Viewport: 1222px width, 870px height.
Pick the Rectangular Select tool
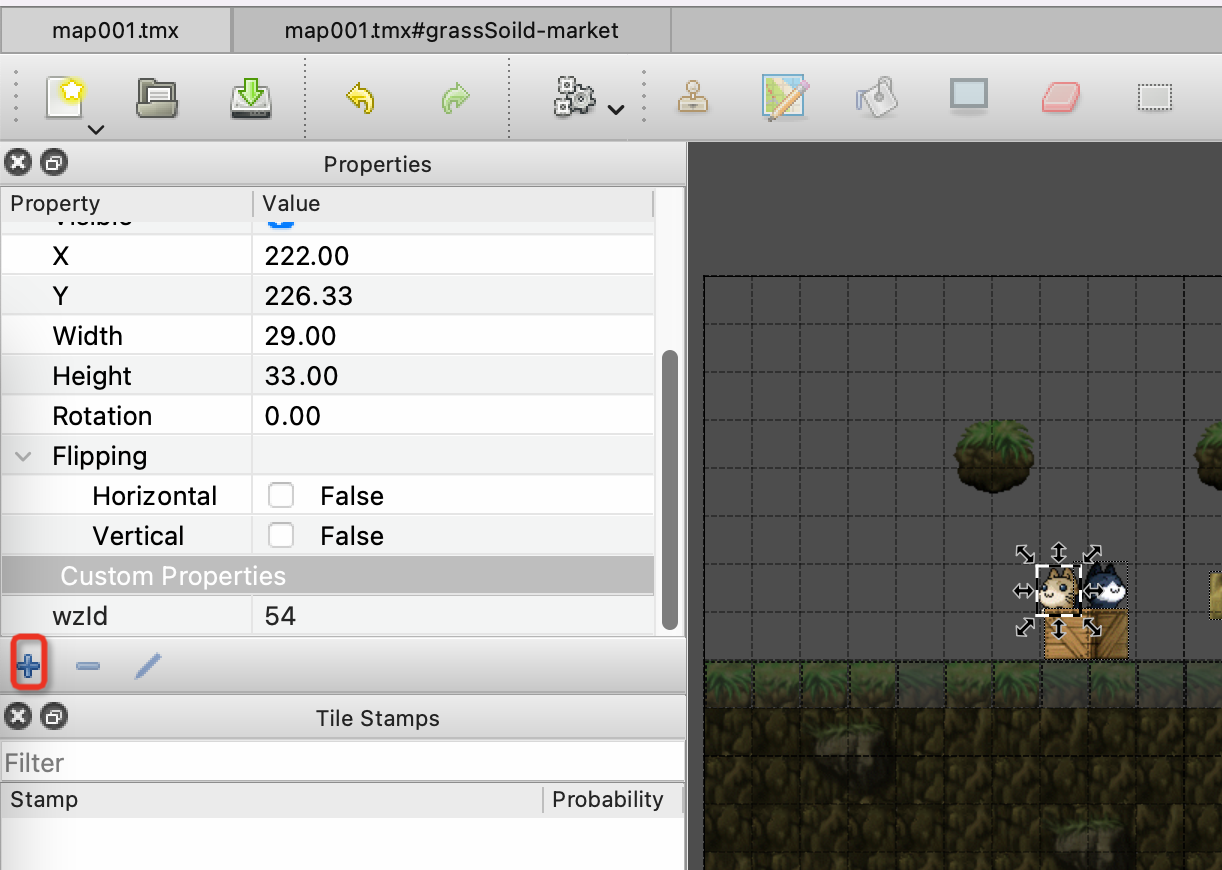(x=1155, y=97)
